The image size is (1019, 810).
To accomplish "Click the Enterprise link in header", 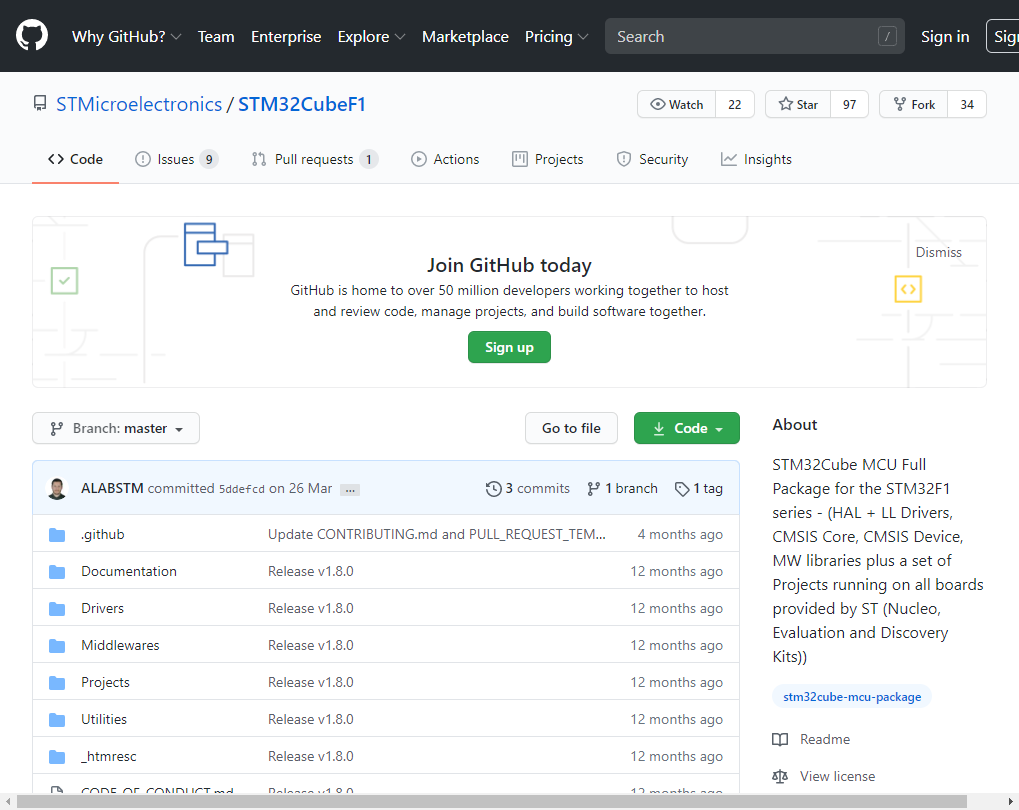I will (x=286, y=36).
